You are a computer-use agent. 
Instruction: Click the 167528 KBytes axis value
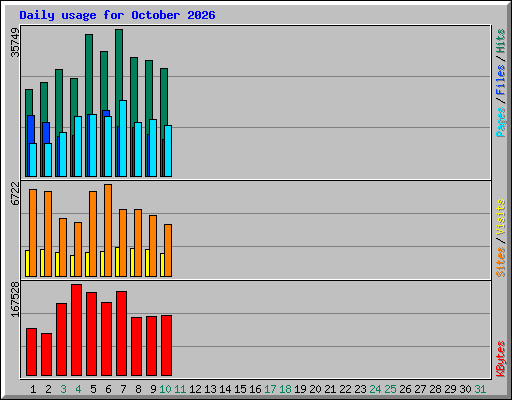15,299
